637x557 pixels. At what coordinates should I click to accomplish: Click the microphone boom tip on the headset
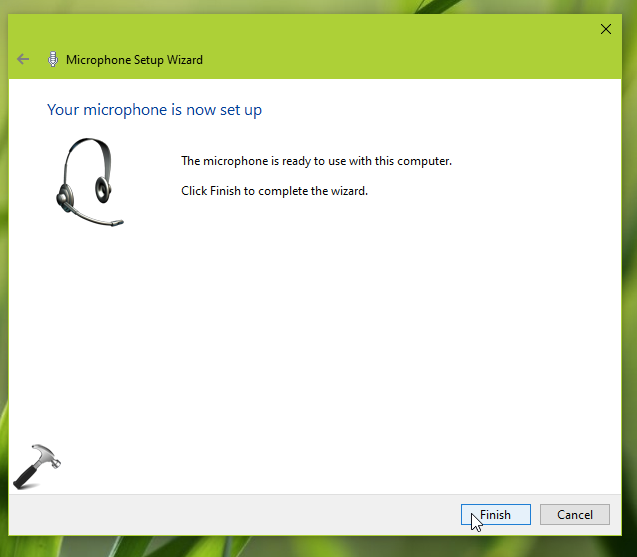(116, 221)
